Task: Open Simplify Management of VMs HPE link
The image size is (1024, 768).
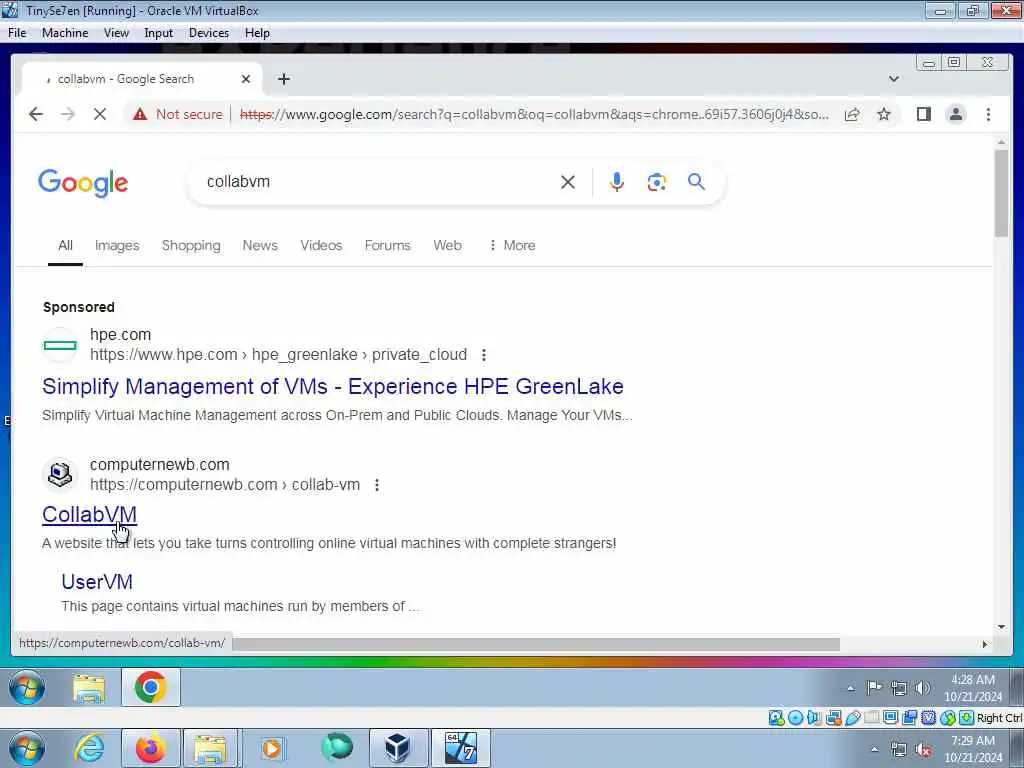Action: 332,387
